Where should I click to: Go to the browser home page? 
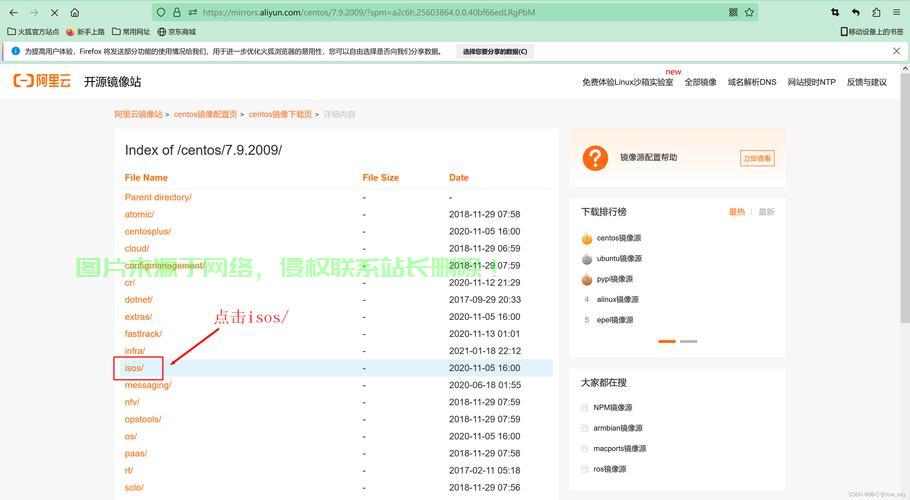(75, 13)
